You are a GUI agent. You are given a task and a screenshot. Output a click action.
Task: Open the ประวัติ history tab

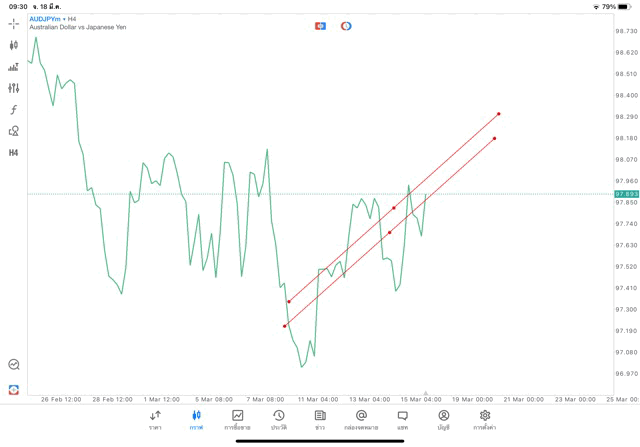pyautogui.click(x=279, y=420)
